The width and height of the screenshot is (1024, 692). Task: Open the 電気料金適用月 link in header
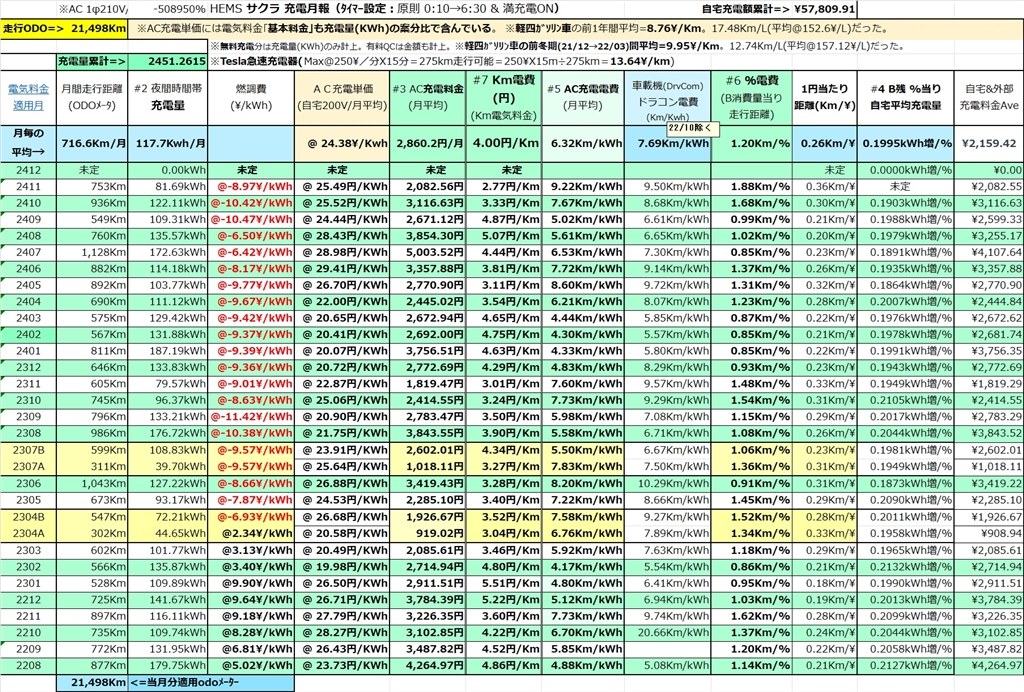(x=28, y=97)
